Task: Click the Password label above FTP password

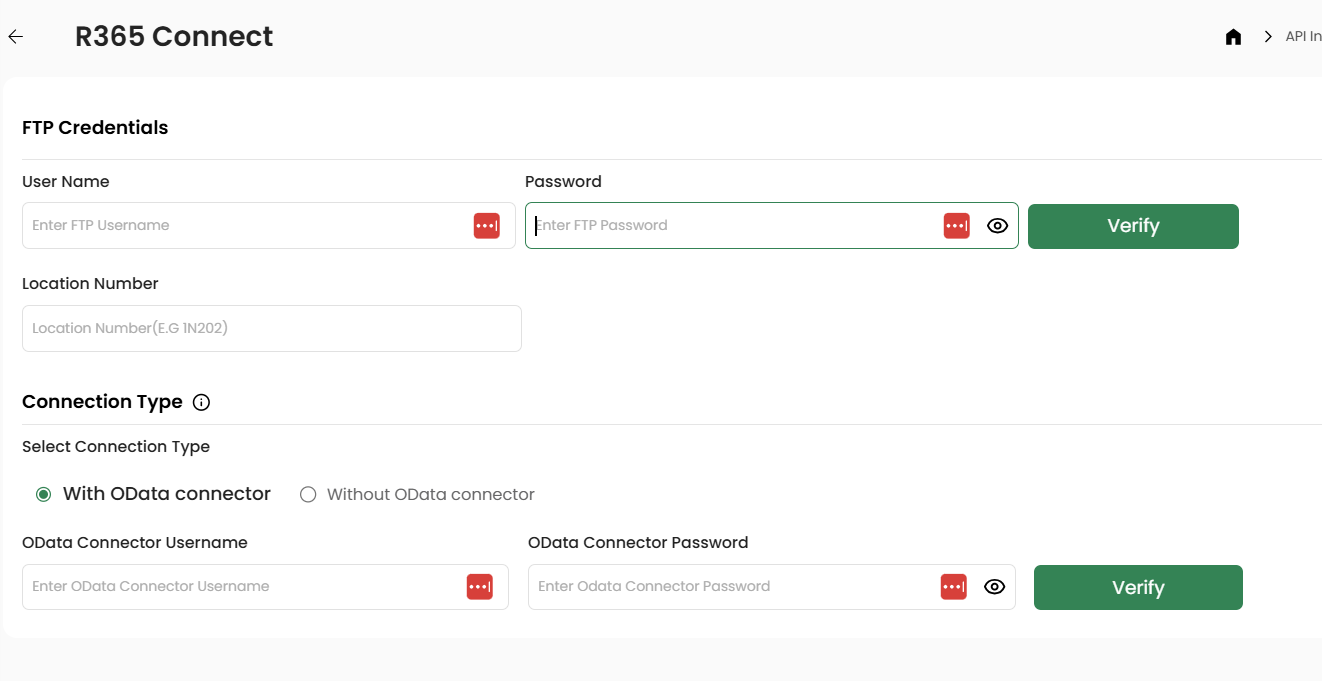Action: (563, 182)
